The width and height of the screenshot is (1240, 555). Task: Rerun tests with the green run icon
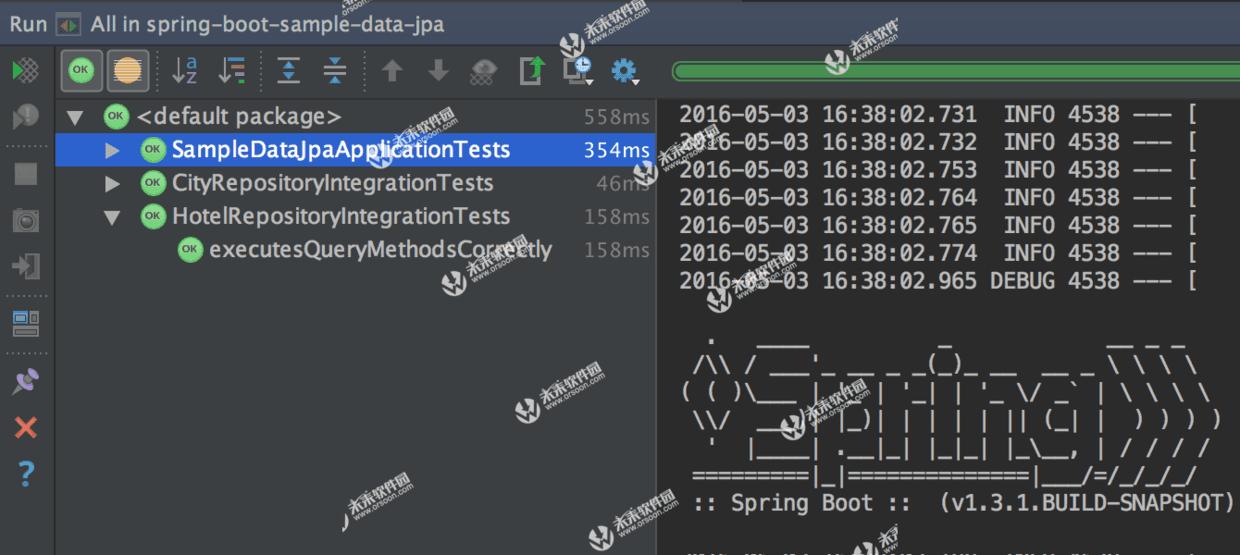coord(26,71)
